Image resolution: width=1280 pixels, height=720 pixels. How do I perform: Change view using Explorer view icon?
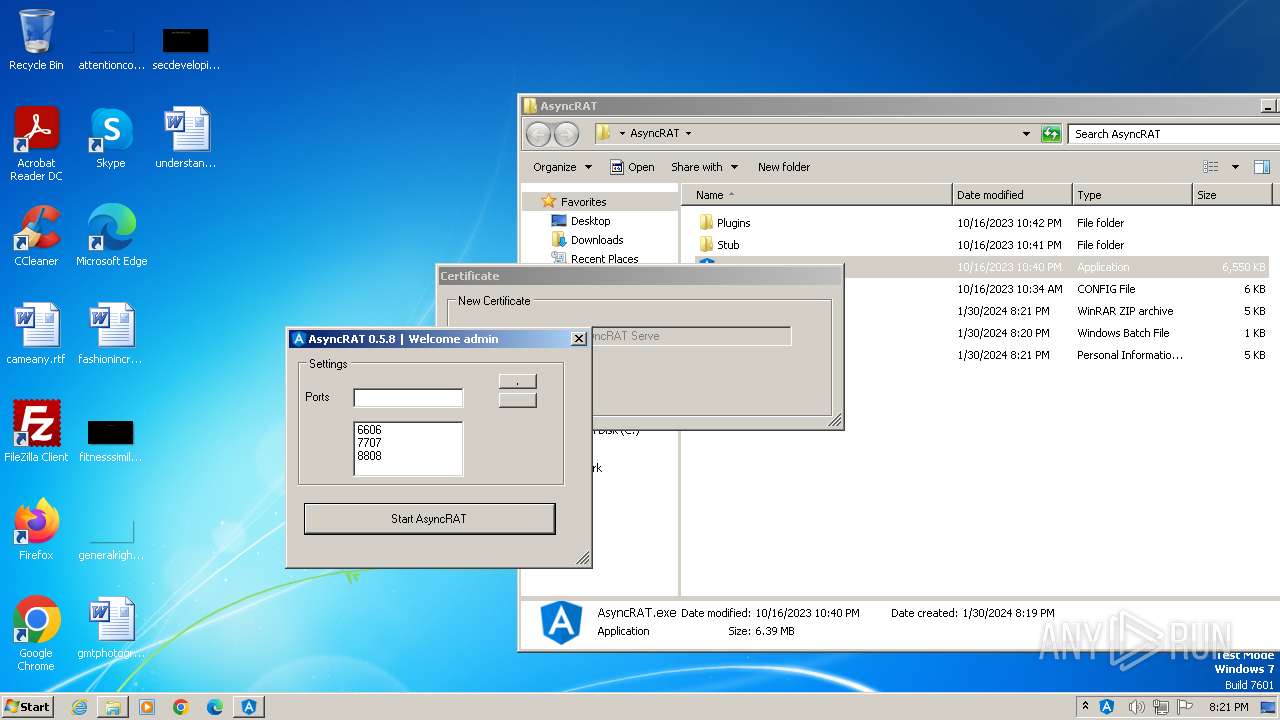pyautogui.click(x=1211, y=167)
